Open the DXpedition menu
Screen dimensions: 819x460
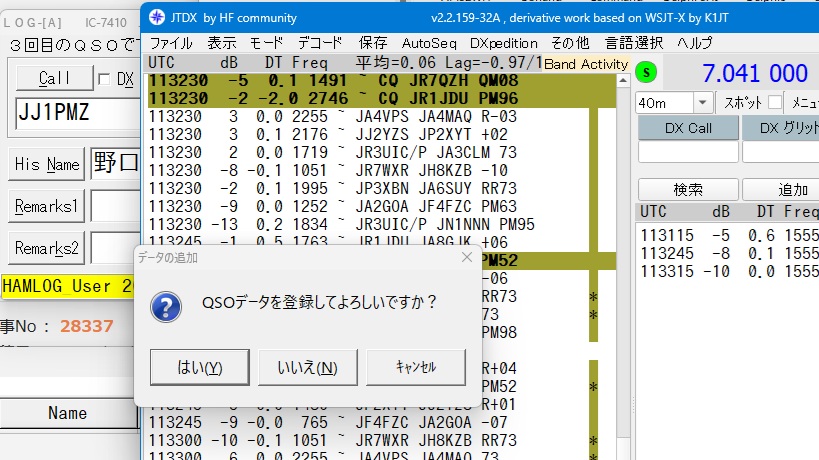coord(503,43)
